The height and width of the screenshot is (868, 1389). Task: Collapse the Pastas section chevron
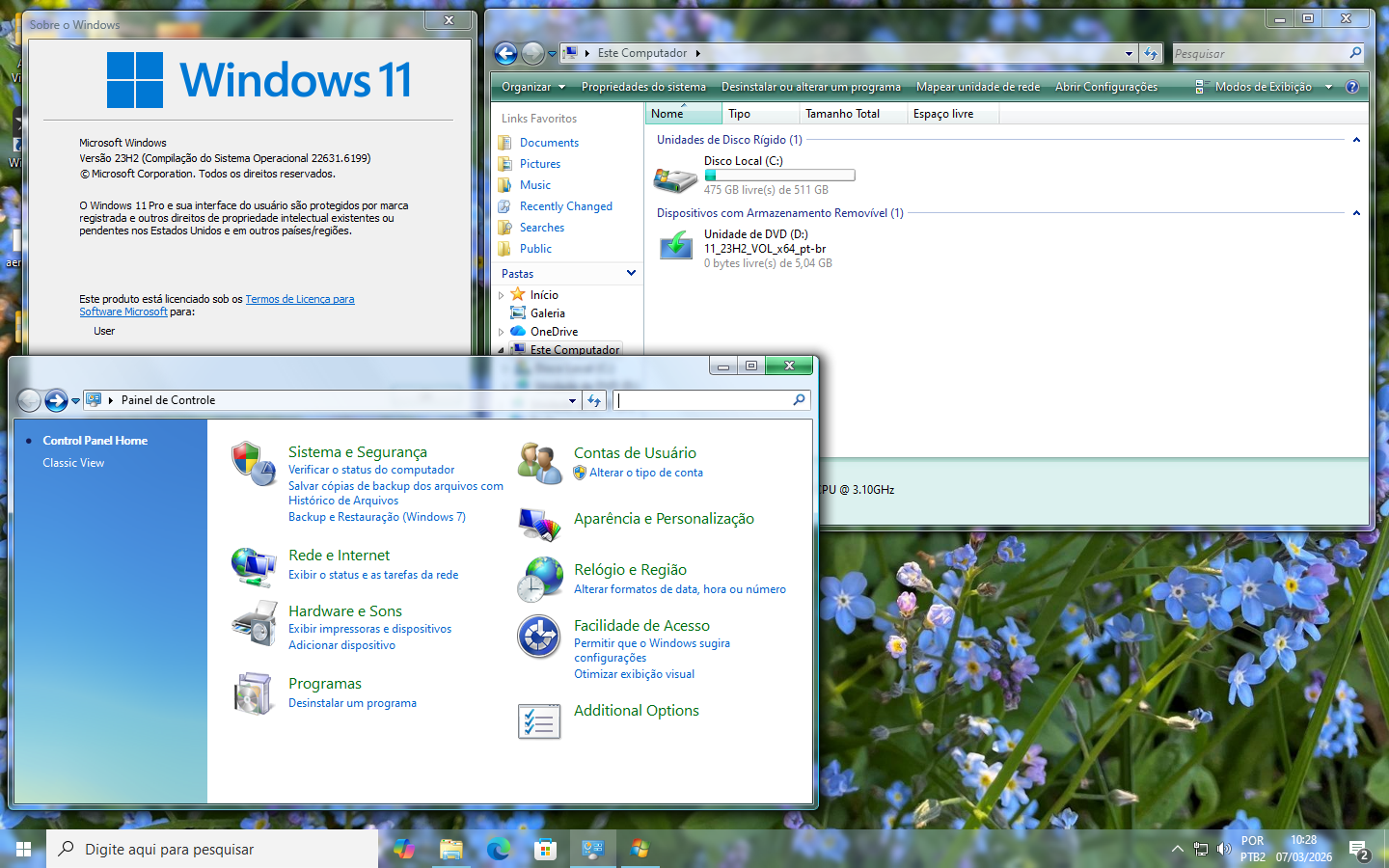coord(631,273)
